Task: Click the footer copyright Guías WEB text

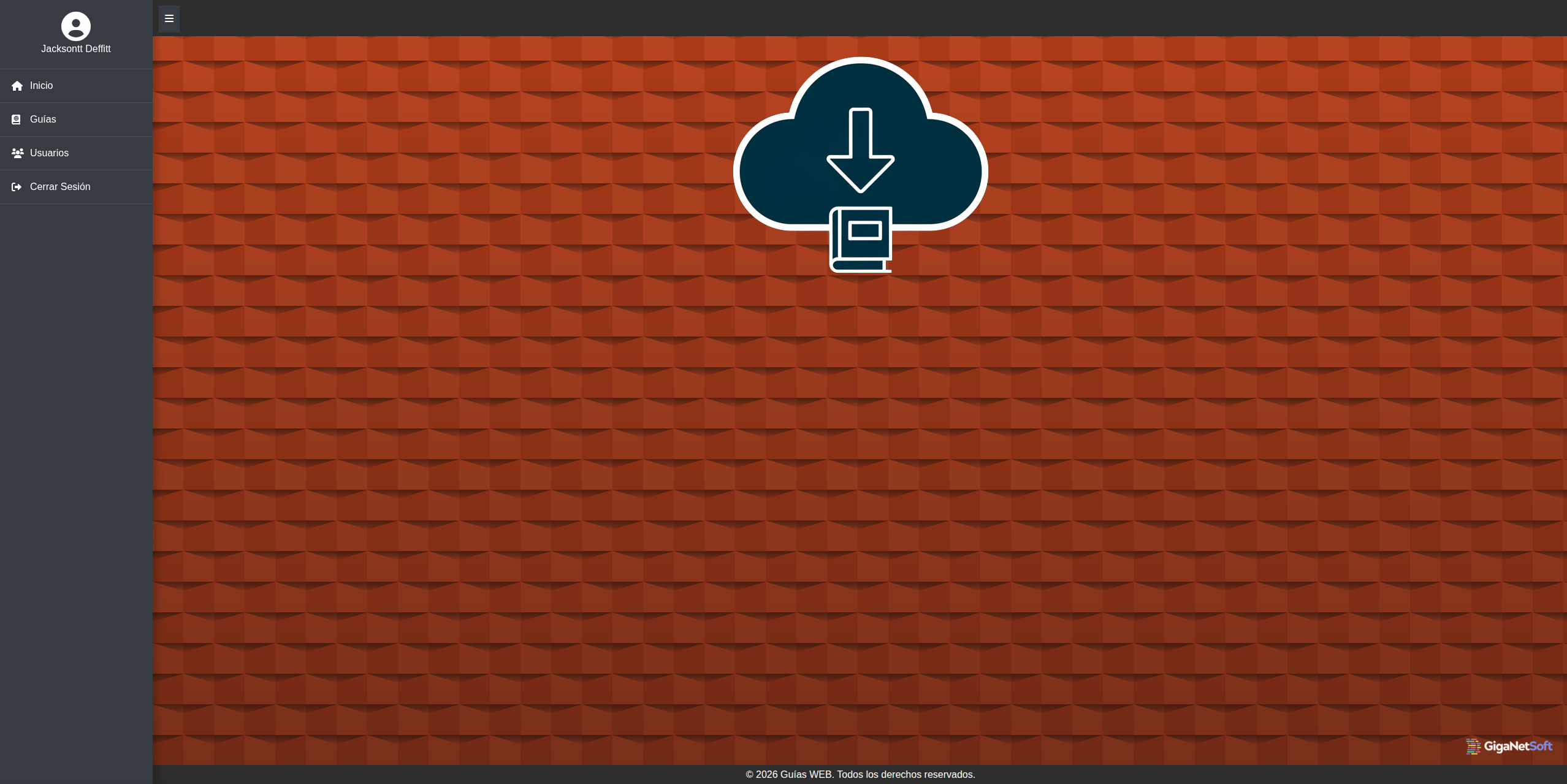Action: pos(860,774)
